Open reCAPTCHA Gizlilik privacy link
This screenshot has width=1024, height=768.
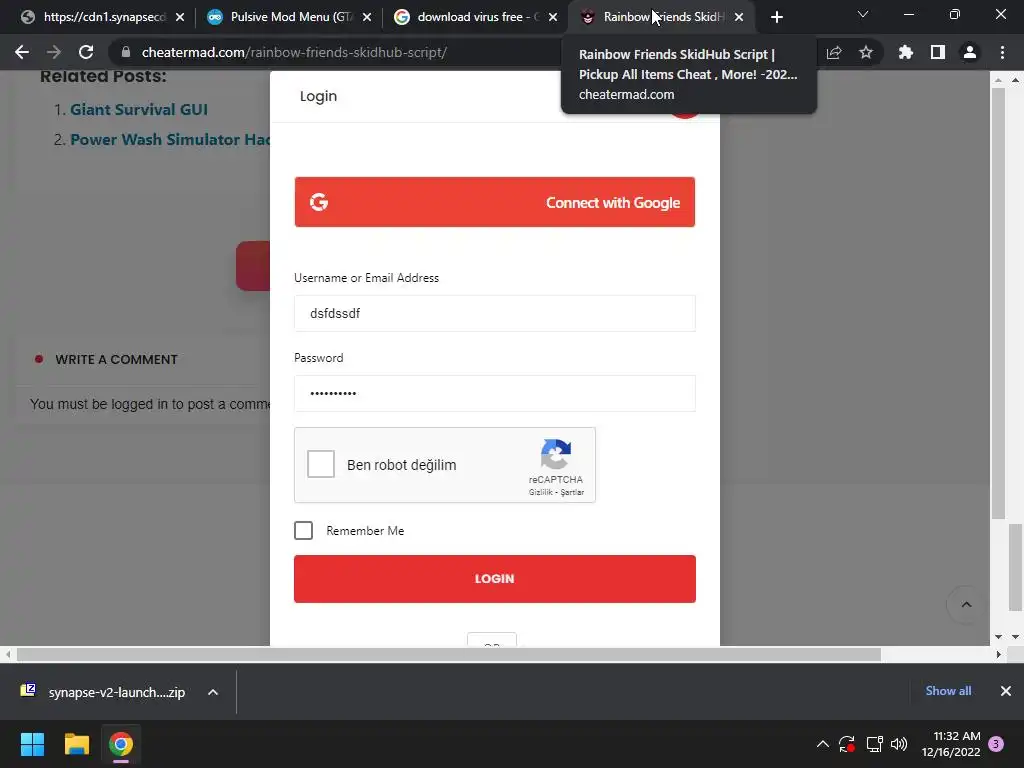[x=540, y=492]
